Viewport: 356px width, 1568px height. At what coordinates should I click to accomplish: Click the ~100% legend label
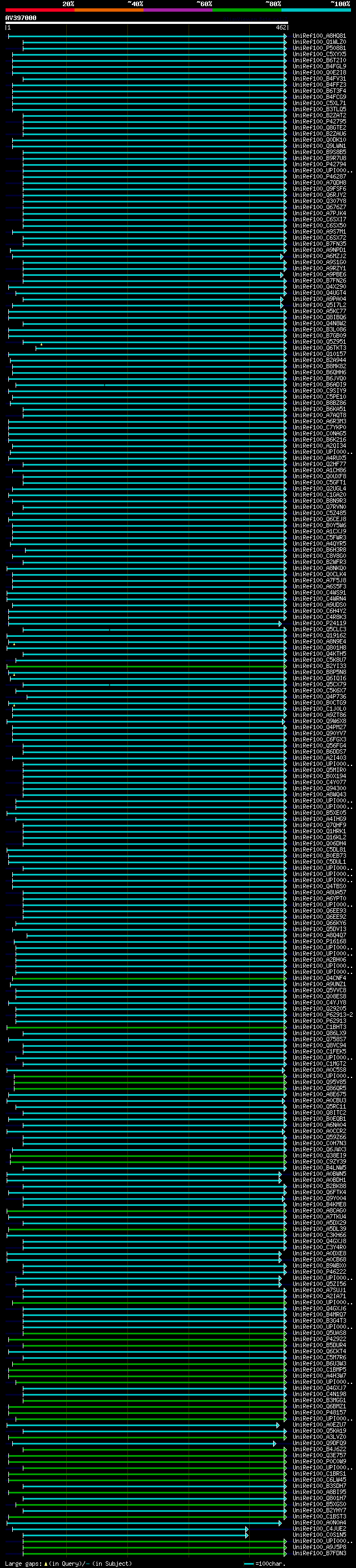(x=341, y=4)
